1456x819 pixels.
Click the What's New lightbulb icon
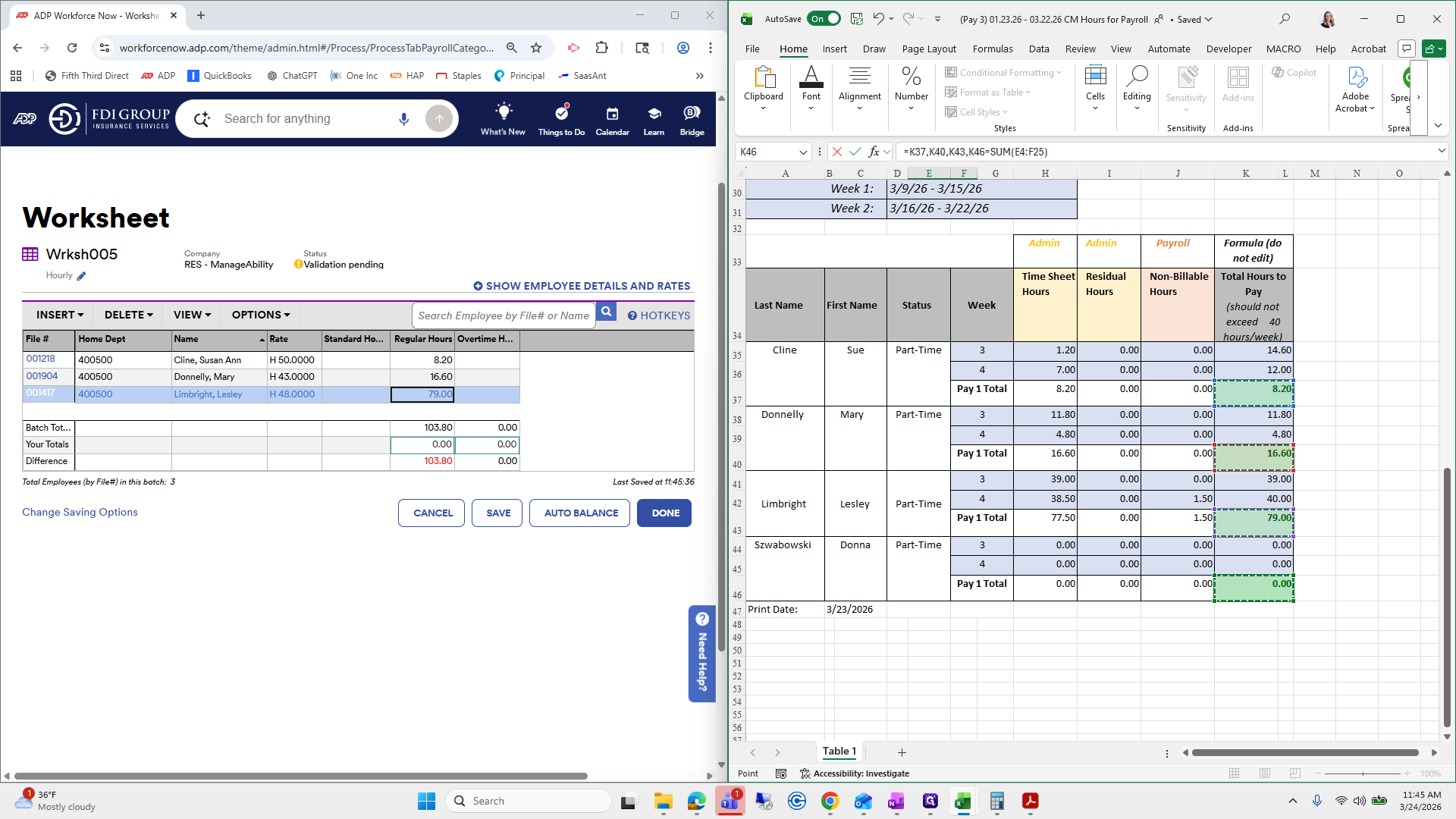[503, 113]
